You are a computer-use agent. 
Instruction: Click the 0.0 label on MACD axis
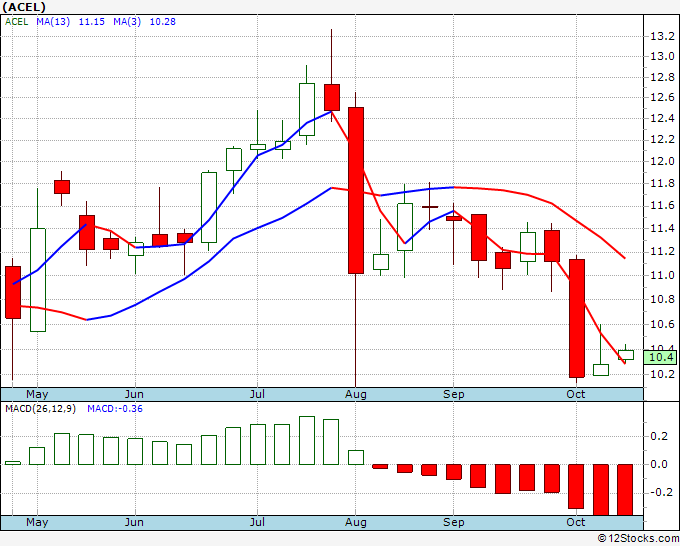click(x=659, y=464)
